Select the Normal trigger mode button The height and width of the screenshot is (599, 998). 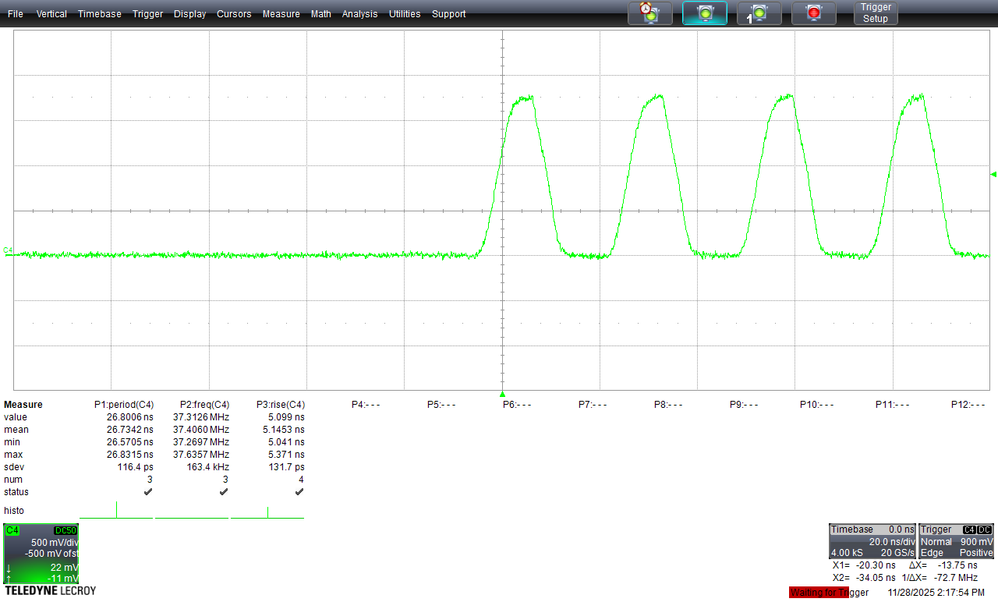coord(705,13)
